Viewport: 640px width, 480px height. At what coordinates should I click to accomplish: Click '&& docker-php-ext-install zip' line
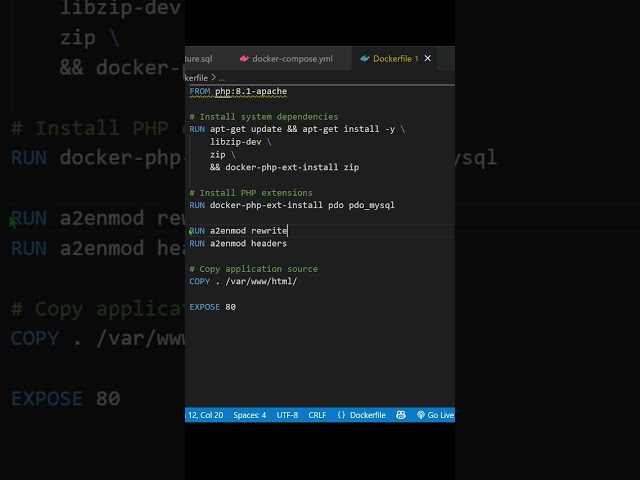point(284,167)
